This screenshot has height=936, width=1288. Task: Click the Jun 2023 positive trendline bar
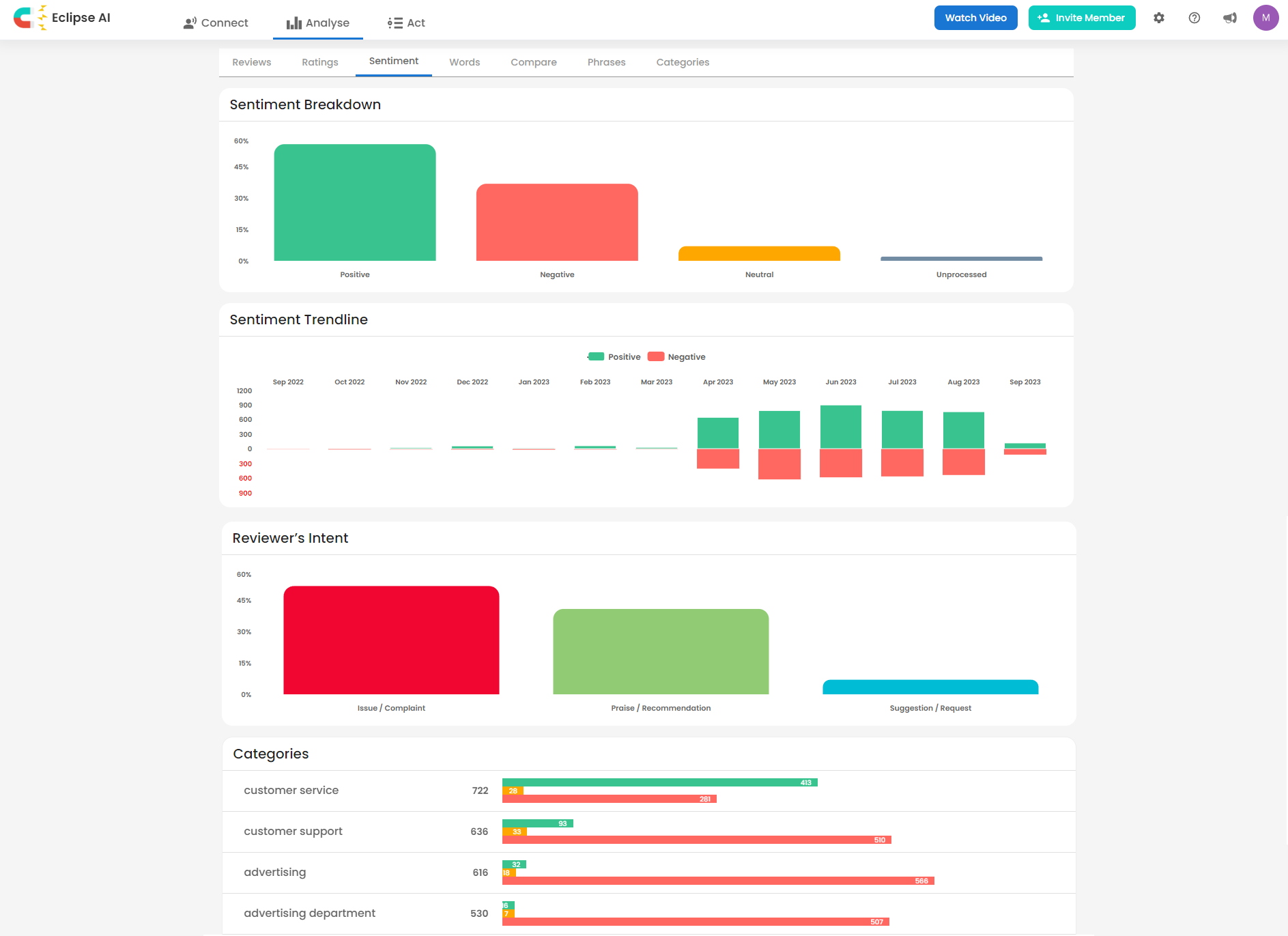pyautogui.click(x=841, y=427)
